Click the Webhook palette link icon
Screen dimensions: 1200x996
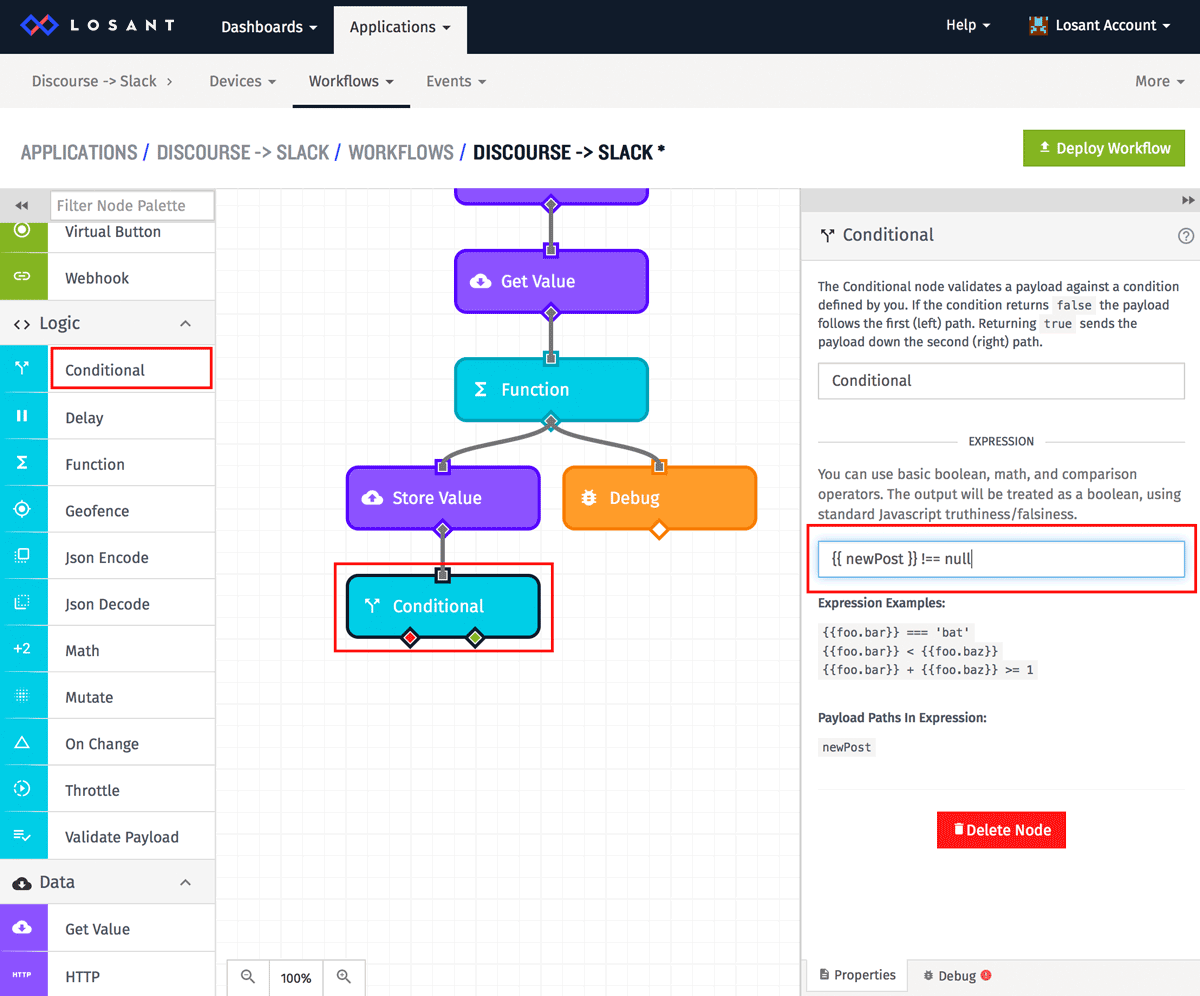coord(23,277)
